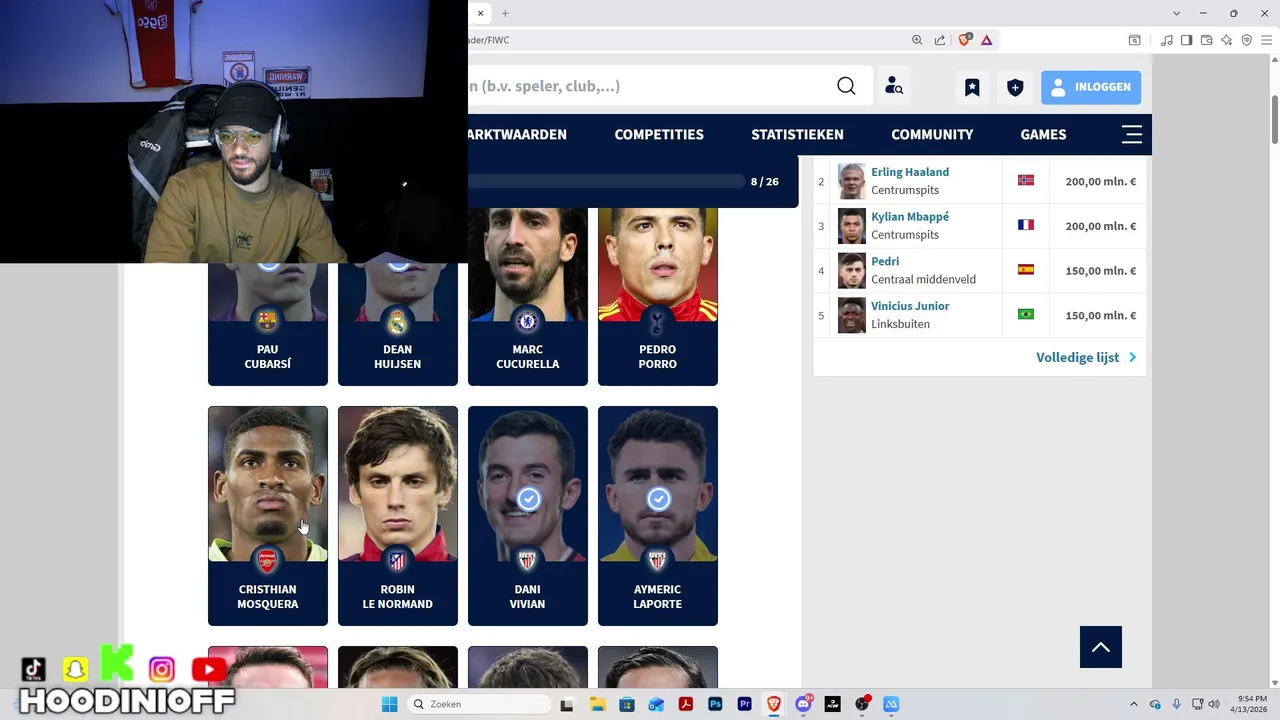Open the Brave Wallet icon
The height and width of the screenshot is (720, 1280).
pyautogui.click(x=1207, y=40)
